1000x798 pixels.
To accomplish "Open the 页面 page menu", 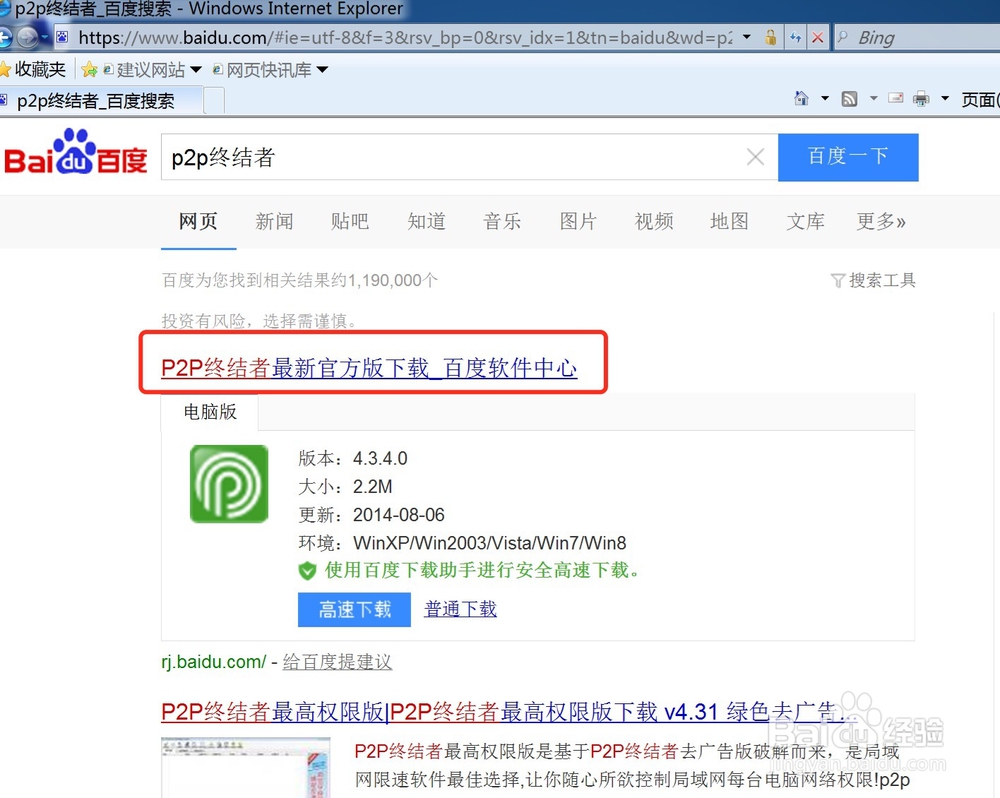I will point(980,100).
